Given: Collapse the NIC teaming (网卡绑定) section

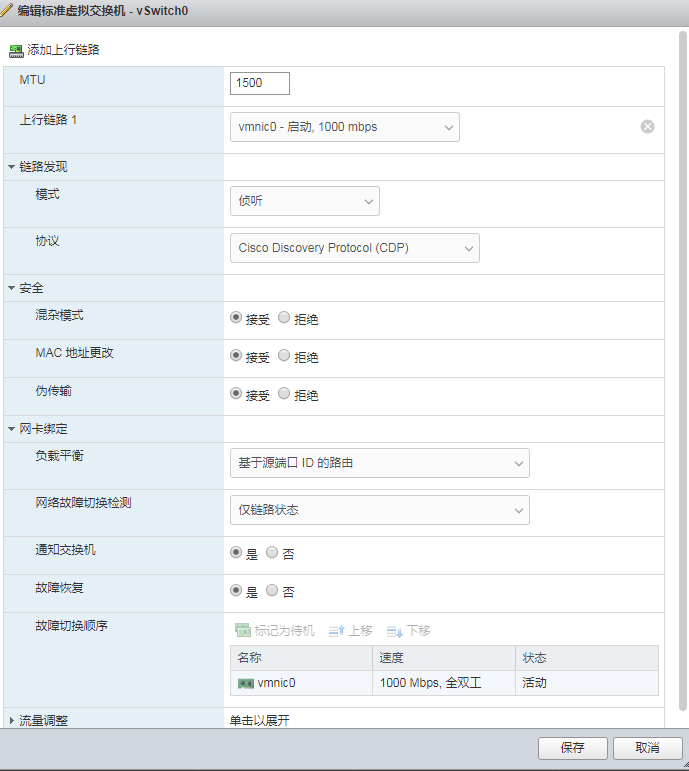Looking at the screenshot, I should tap(11, 429).
